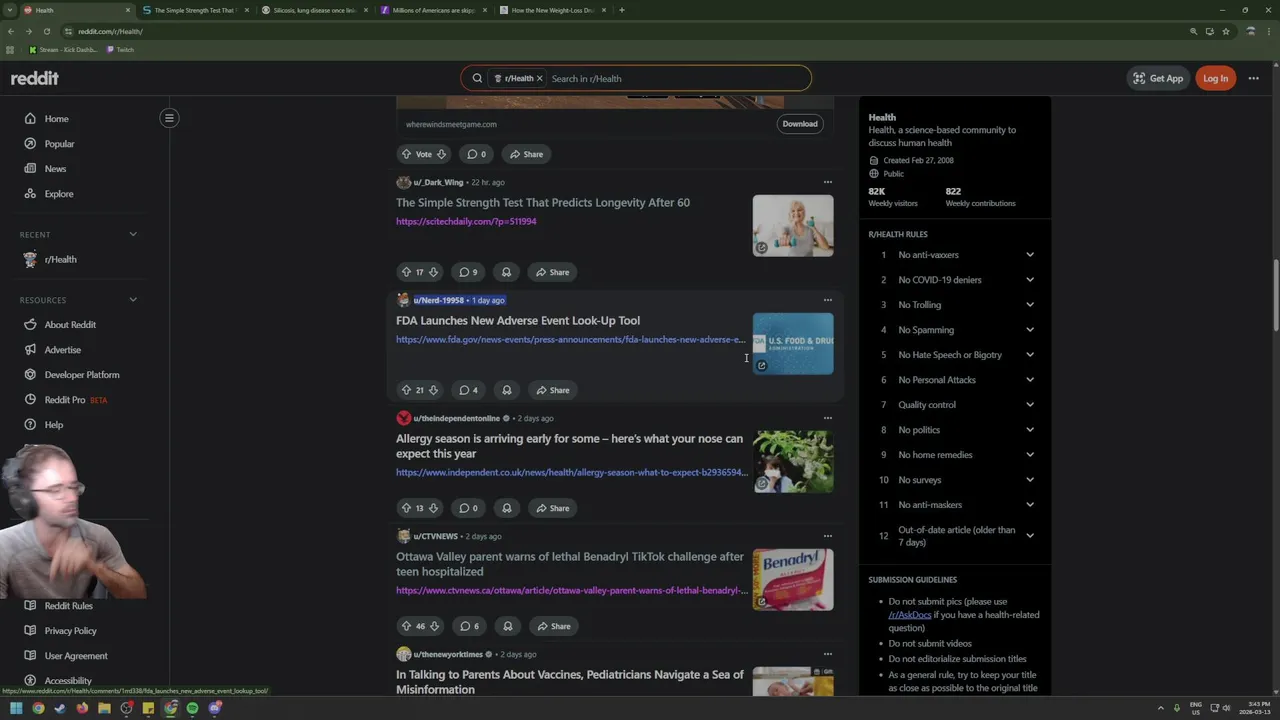Upvote the FDA Launches post
The height and width of the screenshot is (720, 1280).
[x=406, y=390]
